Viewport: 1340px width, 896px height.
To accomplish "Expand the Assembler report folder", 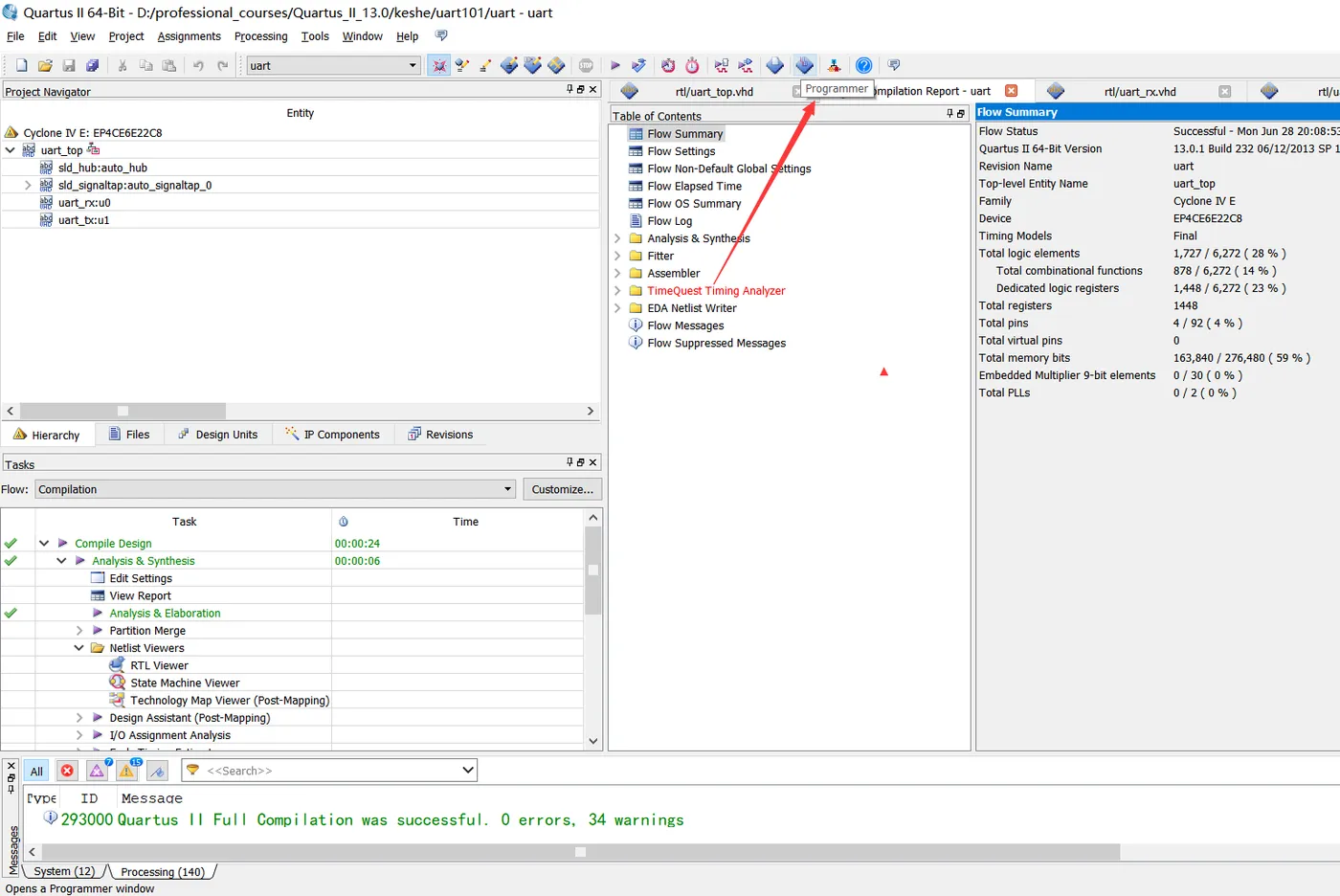I will 617,273.
